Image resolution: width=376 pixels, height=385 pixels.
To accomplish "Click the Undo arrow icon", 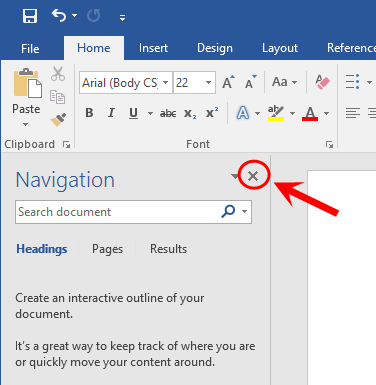I will click(x=59, y=15).
